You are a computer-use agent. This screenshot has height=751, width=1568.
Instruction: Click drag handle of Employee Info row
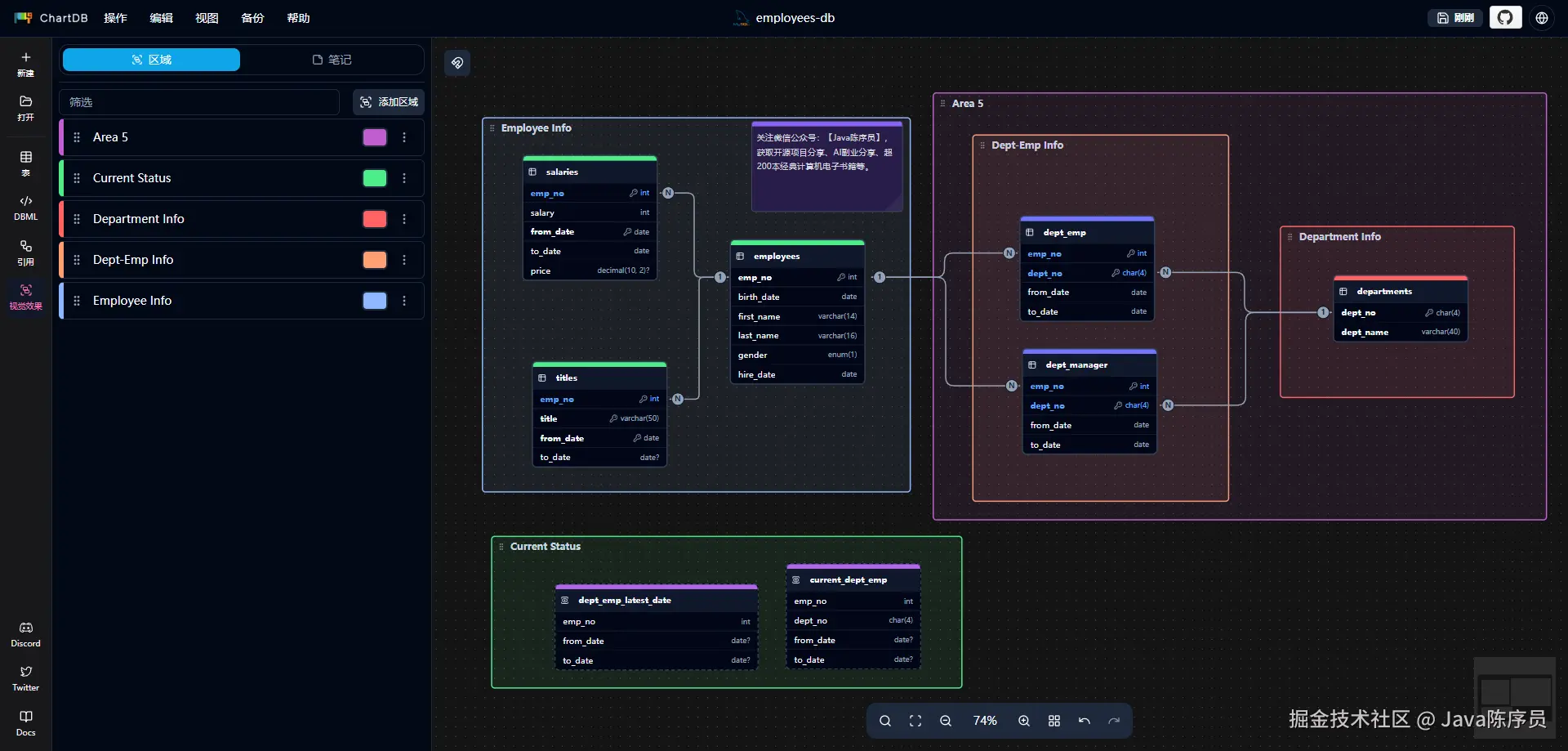pos(77,301)
